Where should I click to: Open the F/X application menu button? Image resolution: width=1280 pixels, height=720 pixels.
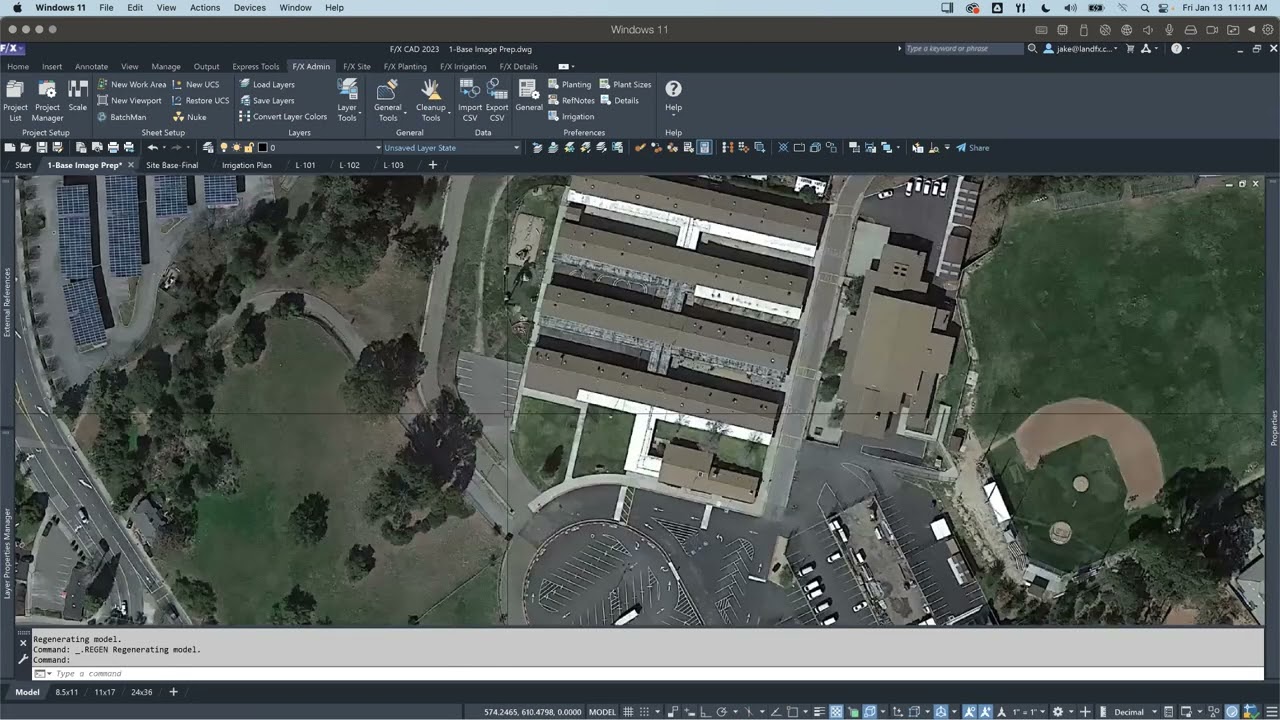tap(12, 48)
